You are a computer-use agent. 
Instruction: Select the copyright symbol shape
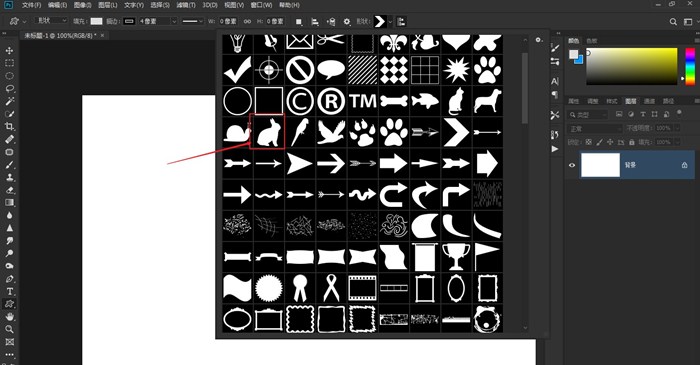[x=300, y=101]
